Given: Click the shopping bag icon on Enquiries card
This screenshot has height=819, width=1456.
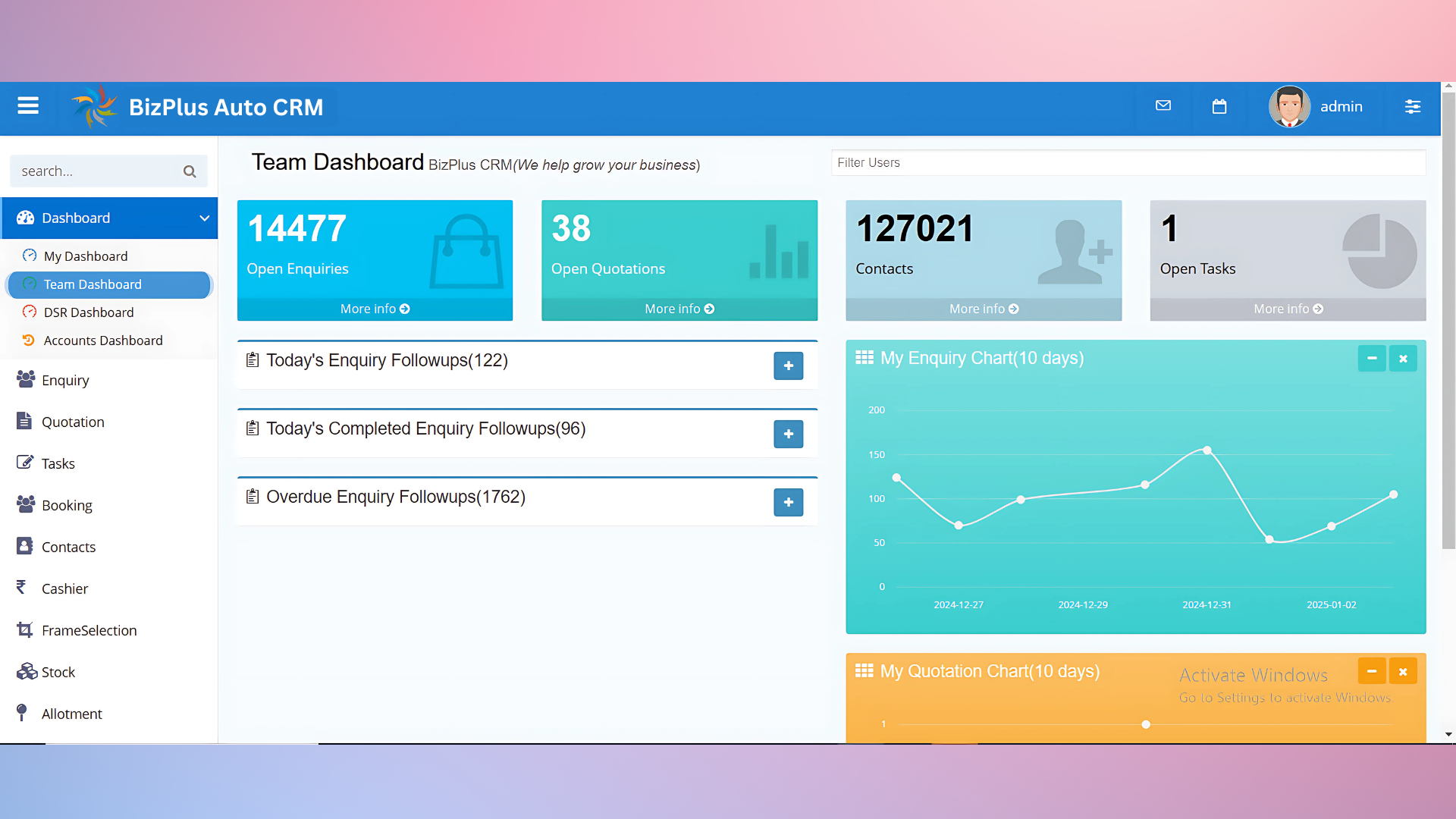Looking at the screenshot, I should point(466,251).
